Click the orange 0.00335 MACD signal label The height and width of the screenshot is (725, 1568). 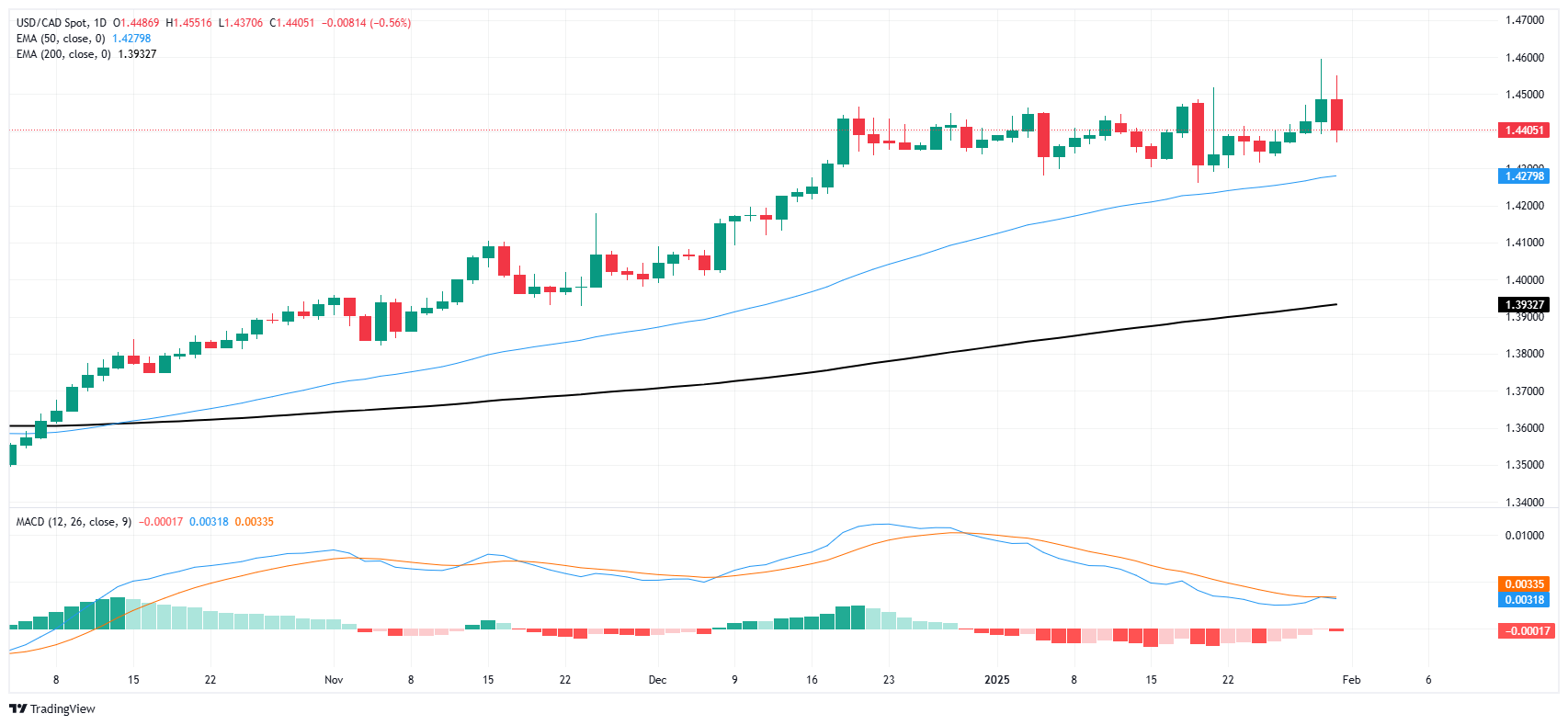(x=1523, y=584)
